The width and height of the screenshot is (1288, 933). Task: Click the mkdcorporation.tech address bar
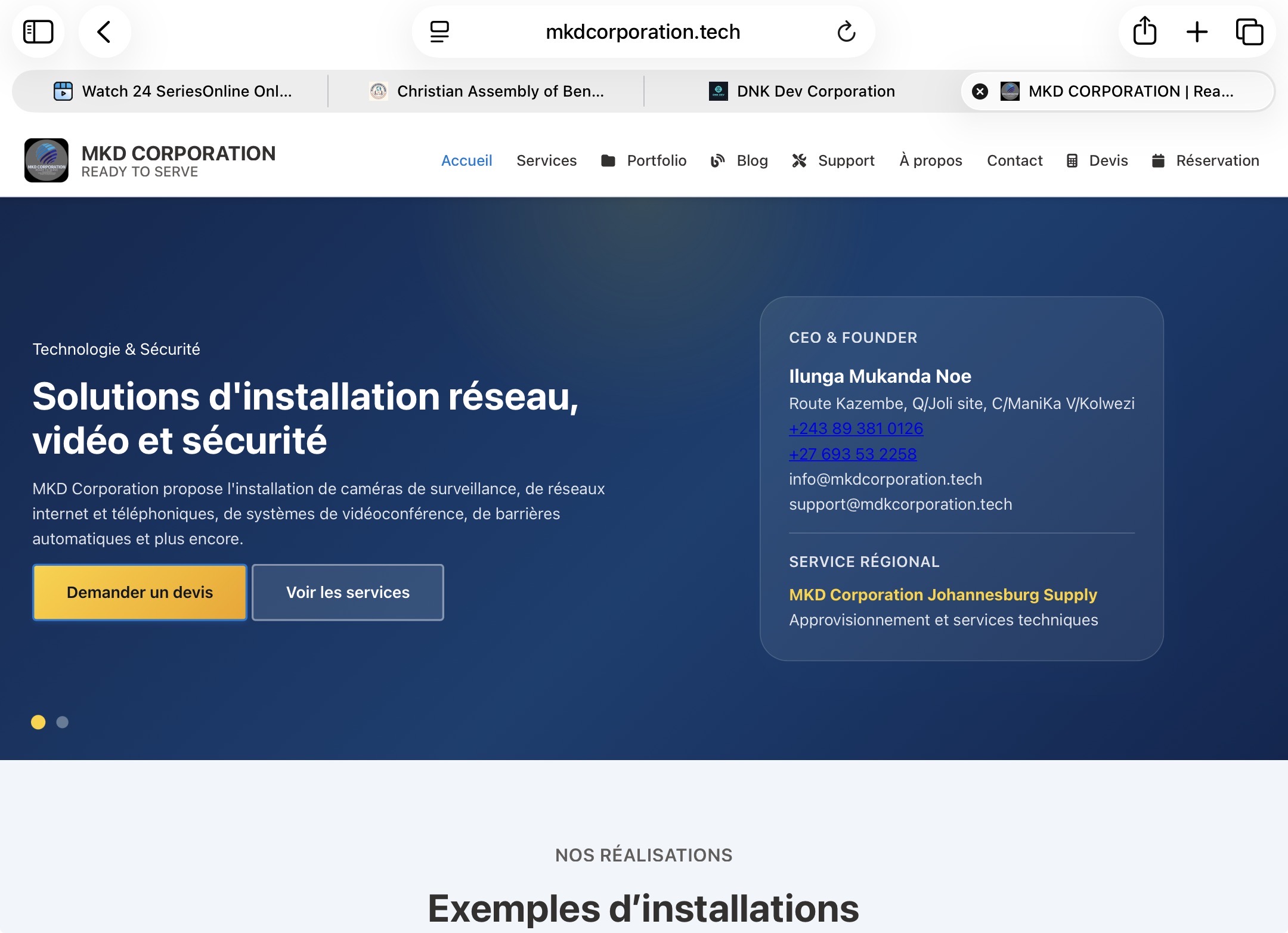tap(643, 32)
